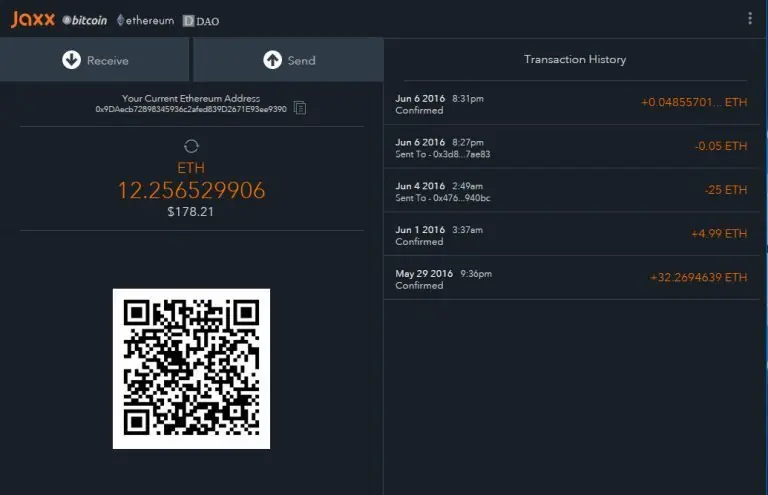Click the receive QR code
This screenshot has height=495, width=768.
coord(192,369)
